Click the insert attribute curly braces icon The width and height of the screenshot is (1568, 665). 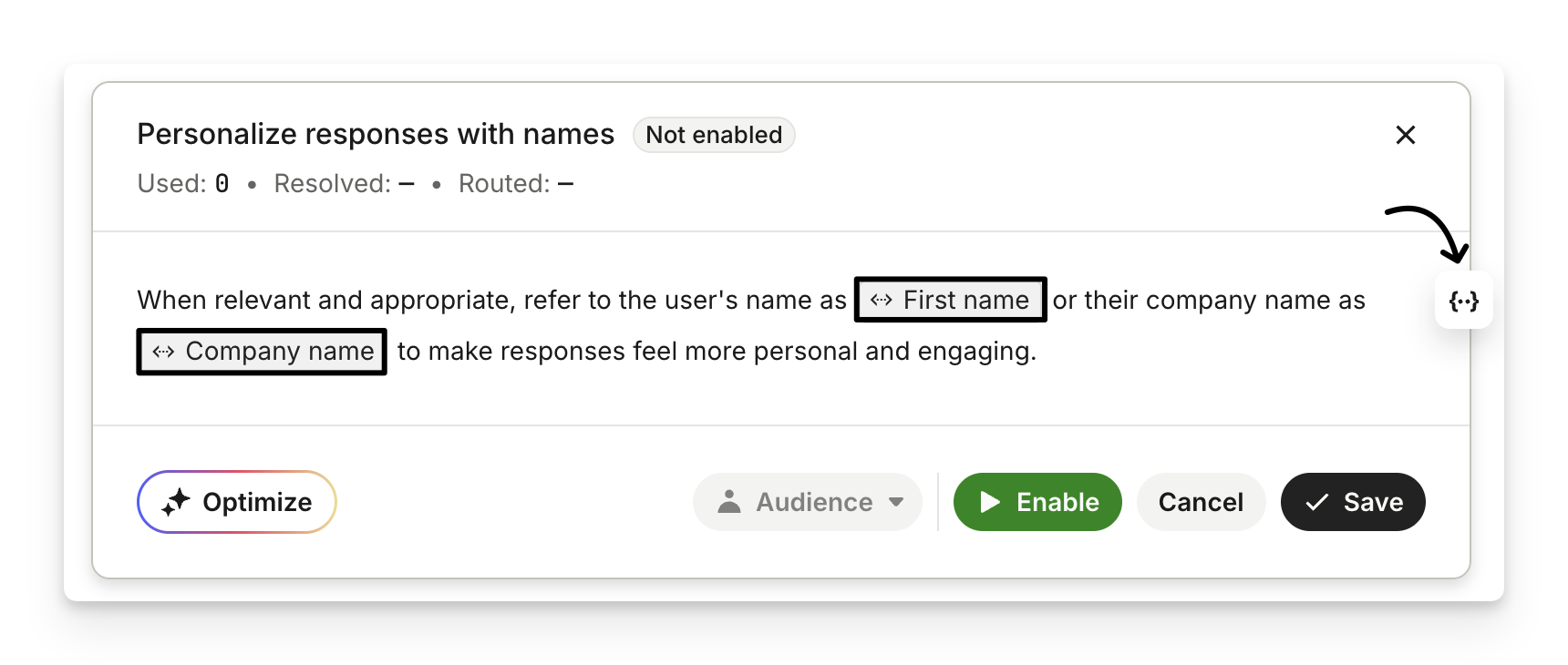coord(1463,301)
